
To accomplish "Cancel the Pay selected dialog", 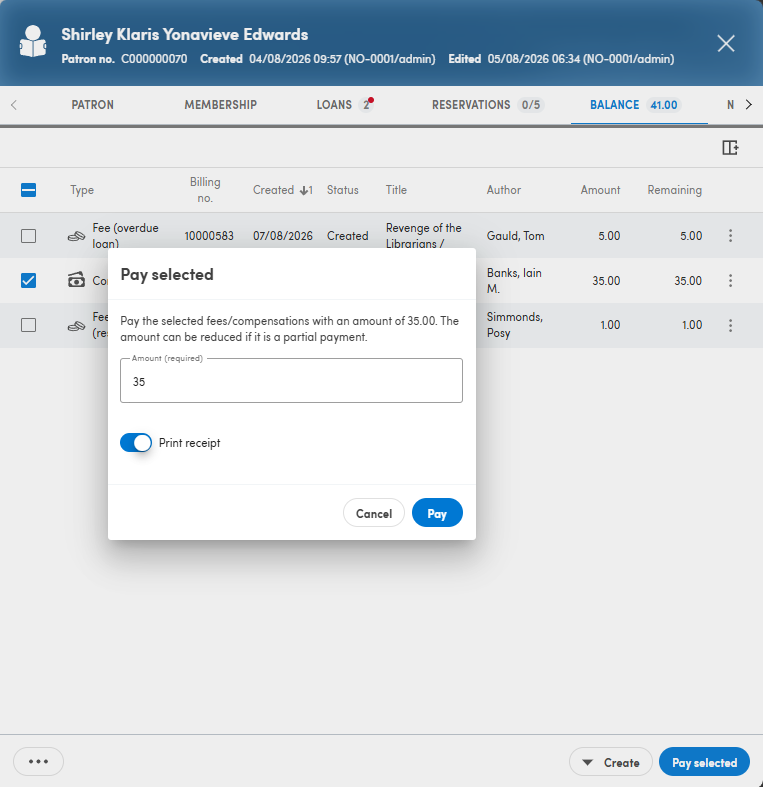I will point(374,513).
